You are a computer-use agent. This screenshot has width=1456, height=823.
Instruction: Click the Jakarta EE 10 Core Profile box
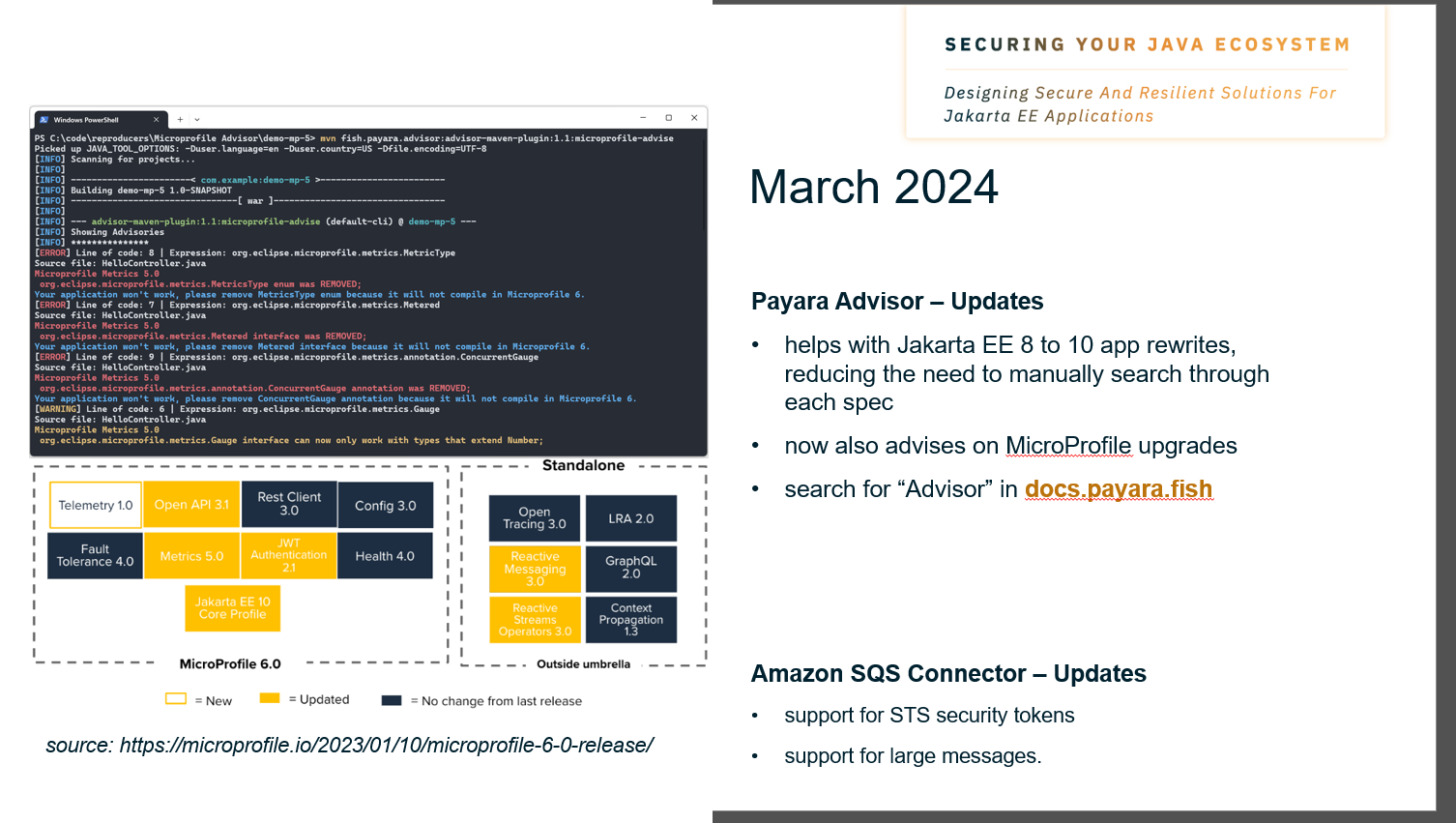click(x=233, y=608)
